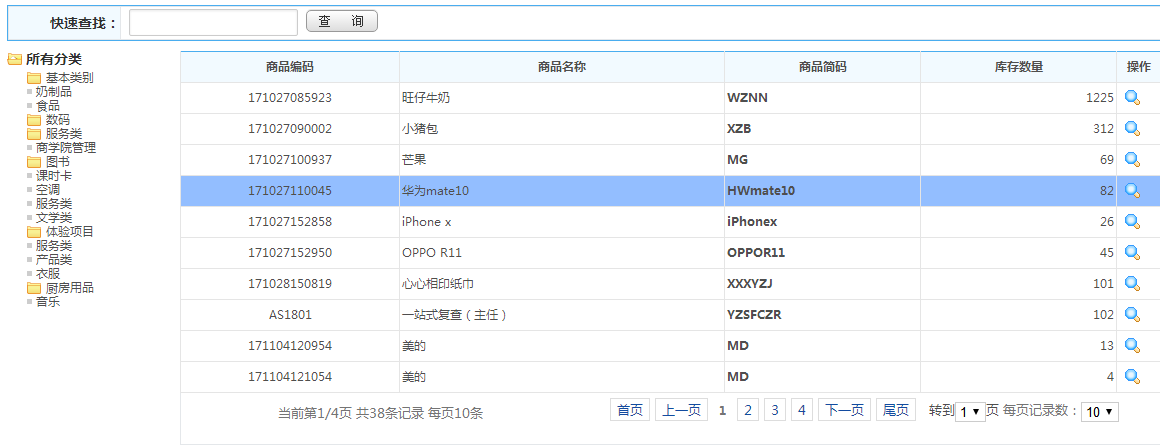The image size is (1160, 447).
Task: Click magnifier icon in iPhone x row
Action: tap(1132, 221)
